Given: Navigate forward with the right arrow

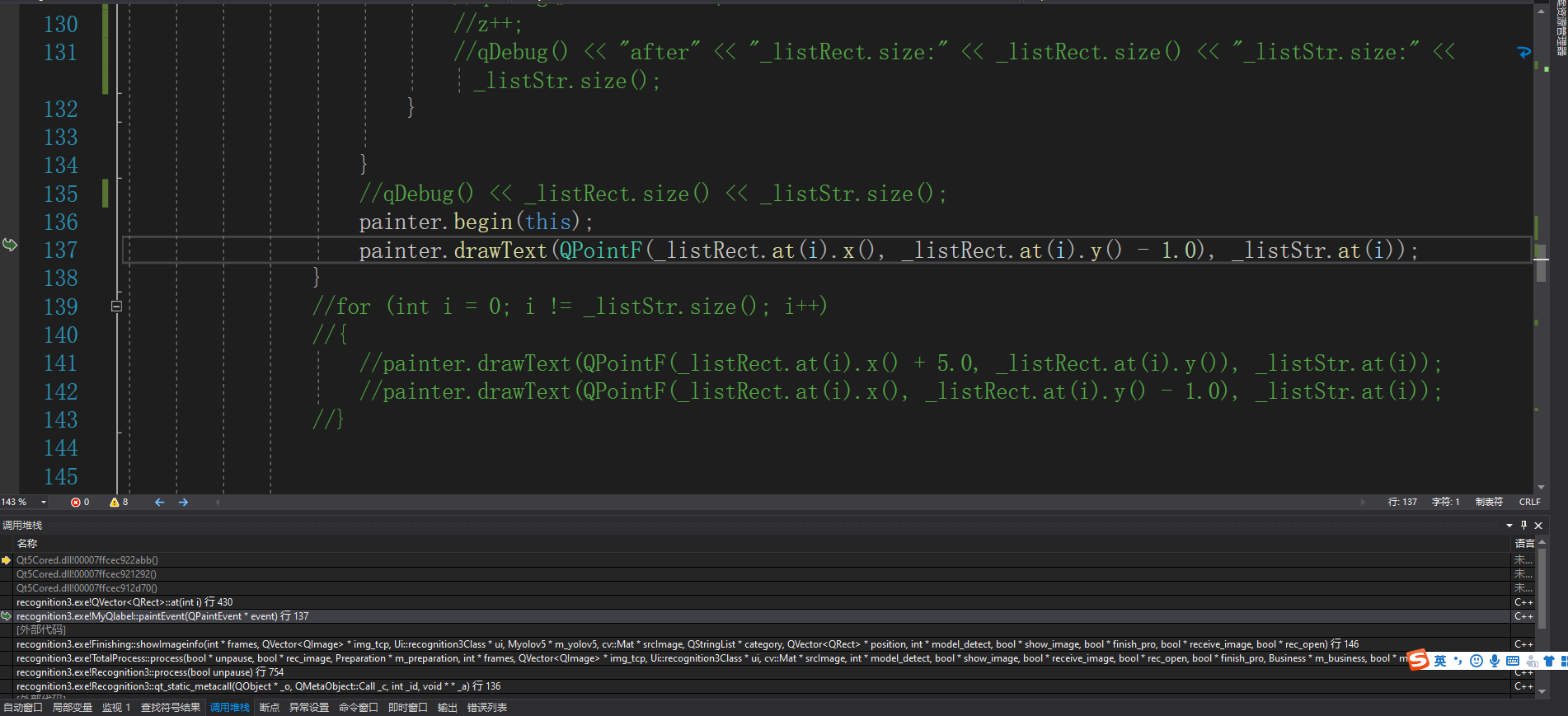Looking at the screenshot, I should [x=183, y=502].
